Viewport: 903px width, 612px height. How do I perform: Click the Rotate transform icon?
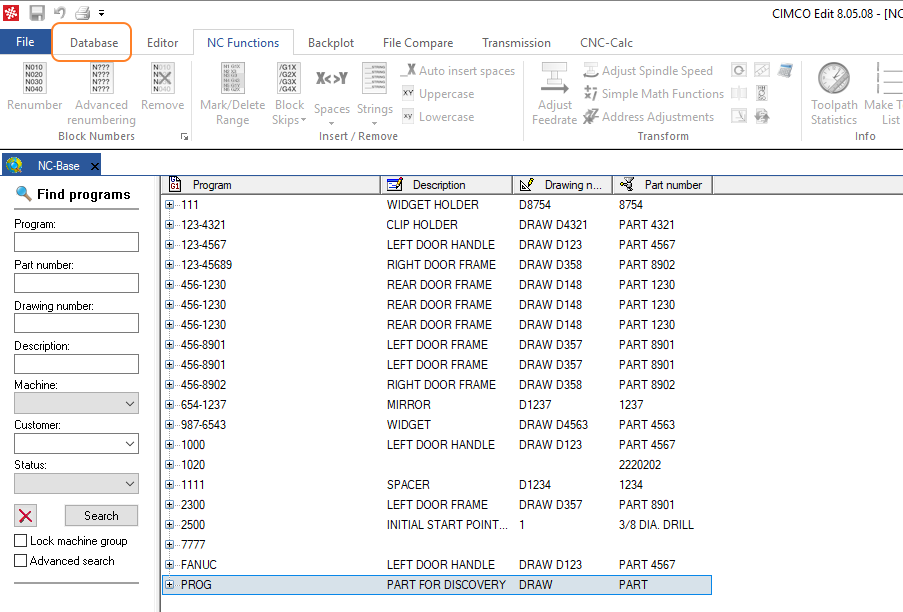click(x=739, y=70)
